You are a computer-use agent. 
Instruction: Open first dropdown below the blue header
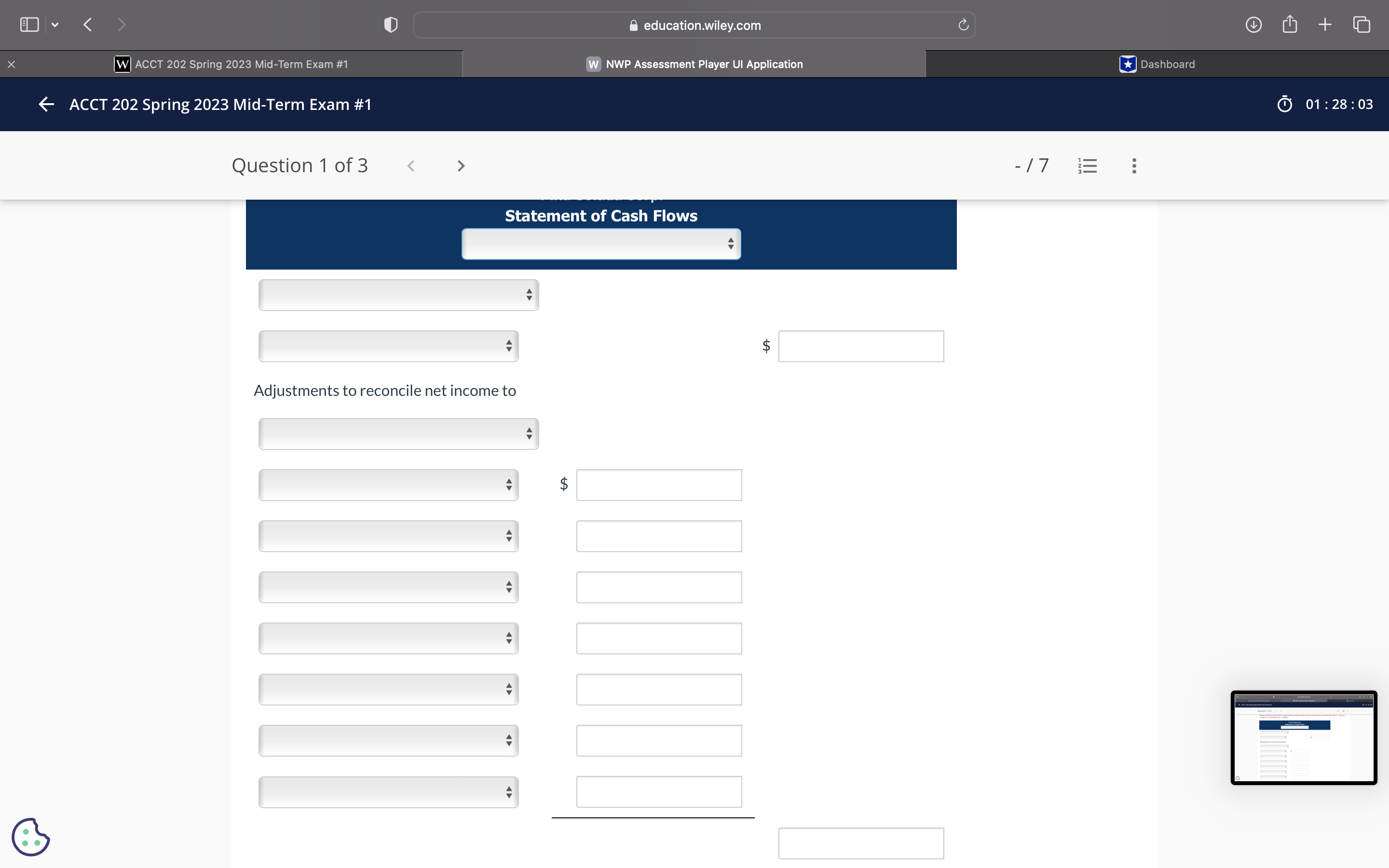[x=398, y=295]
